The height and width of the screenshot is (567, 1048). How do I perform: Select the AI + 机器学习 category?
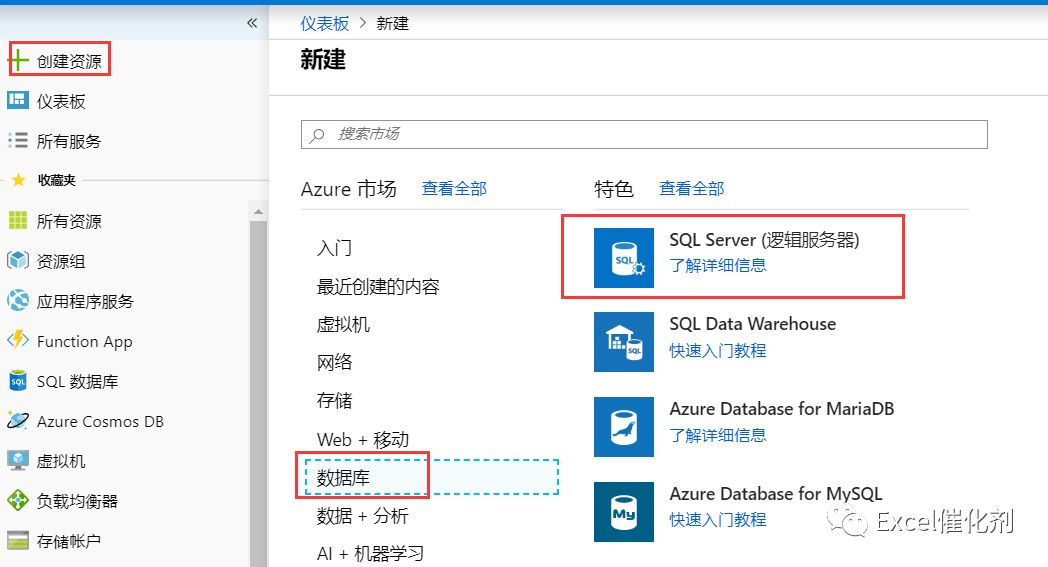tap(370, 554)
